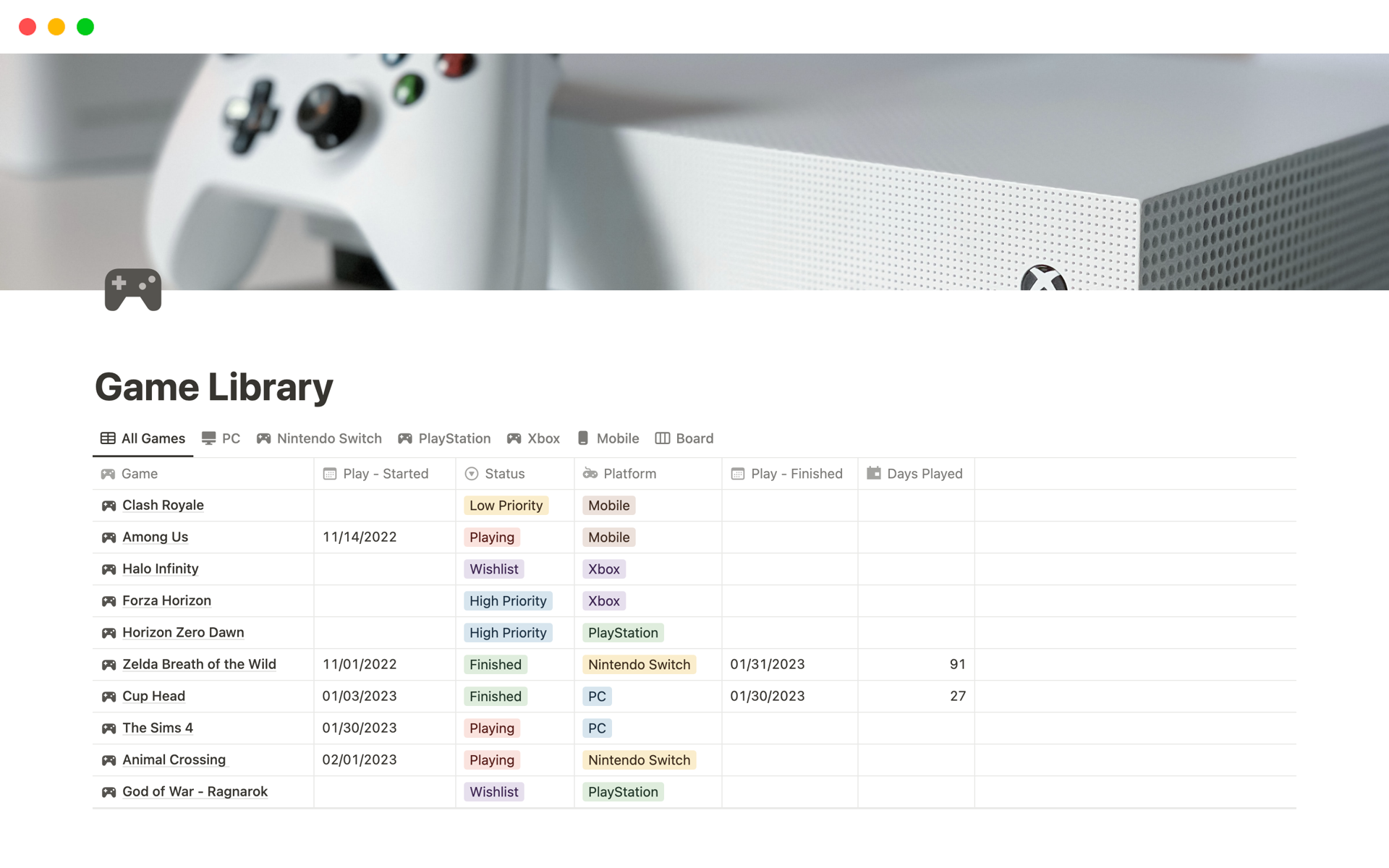Click the calendar icon on Play - Finished column
The width and height of the screenshot is (1389, 868).
(x=739, y=474)
